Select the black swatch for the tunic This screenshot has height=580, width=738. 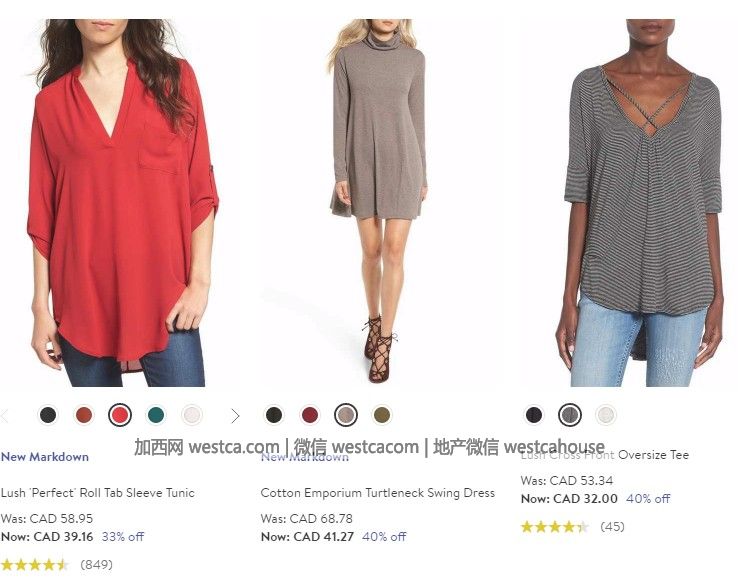coord(48,415)
